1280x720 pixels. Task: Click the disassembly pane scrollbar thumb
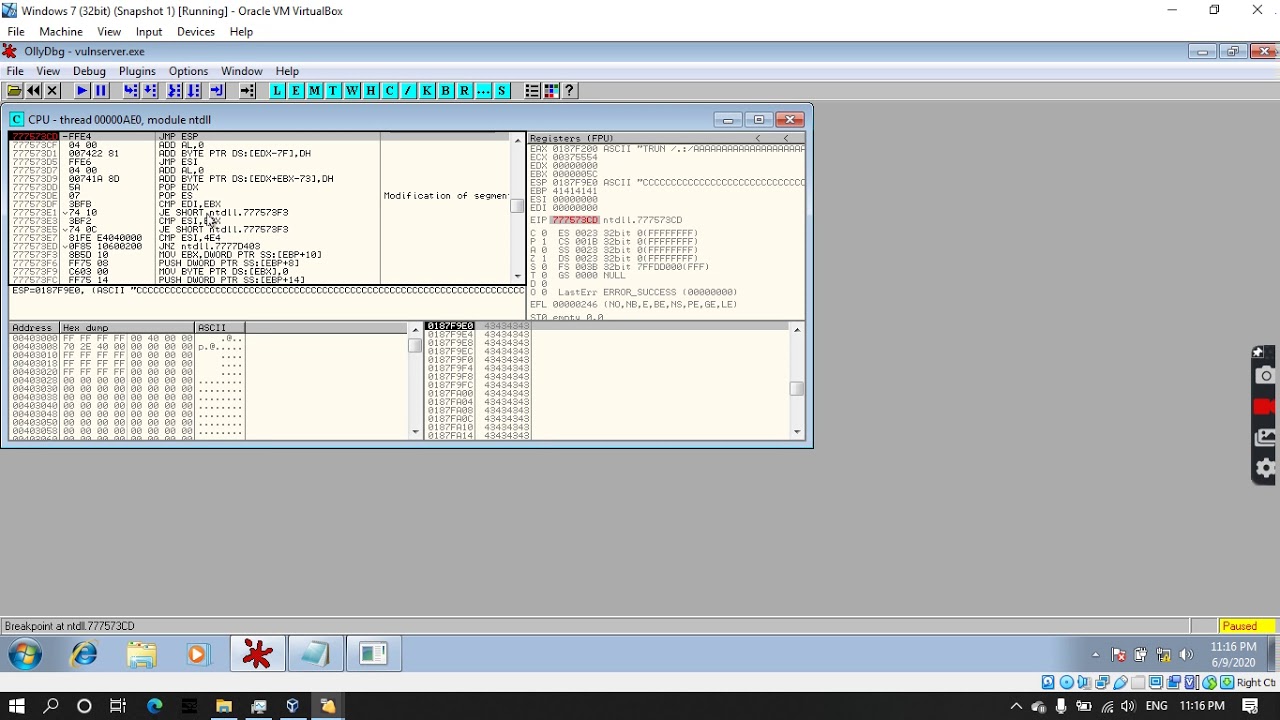coord(517,206)
